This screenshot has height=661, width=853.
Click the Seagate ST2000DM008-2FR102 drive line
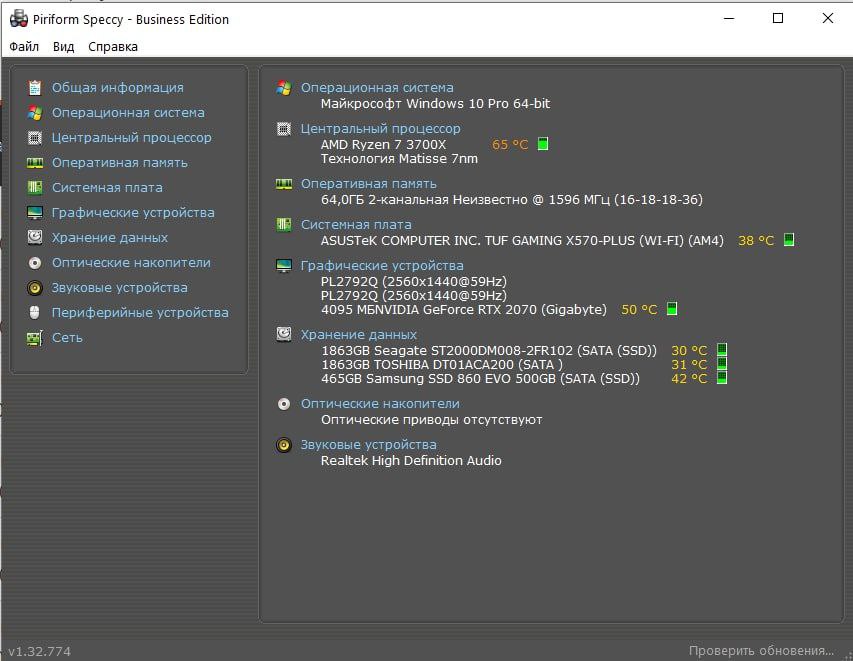tap(489, 350)
